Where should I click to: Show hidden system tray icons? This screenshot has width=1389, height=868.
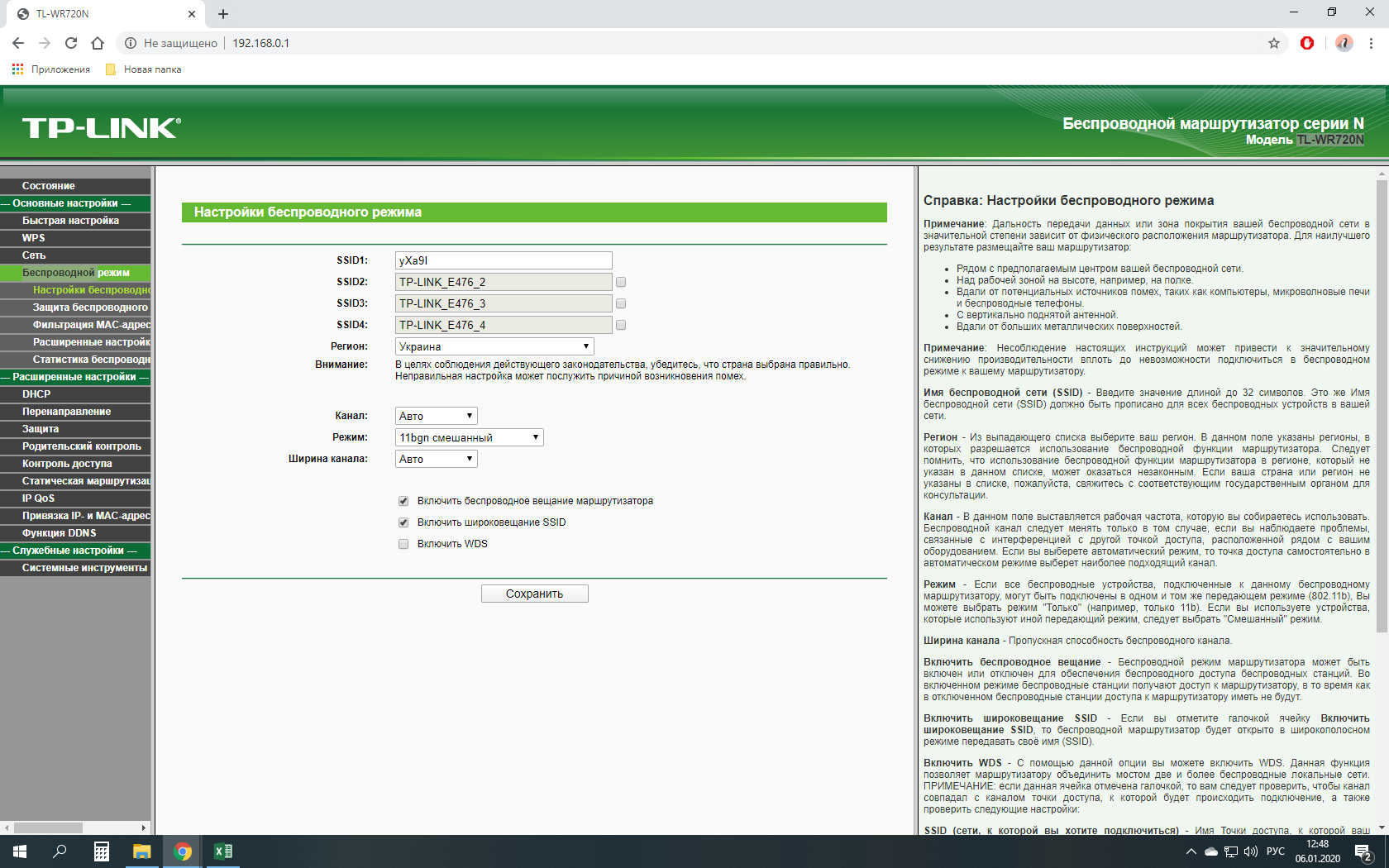pos(1191,851)
